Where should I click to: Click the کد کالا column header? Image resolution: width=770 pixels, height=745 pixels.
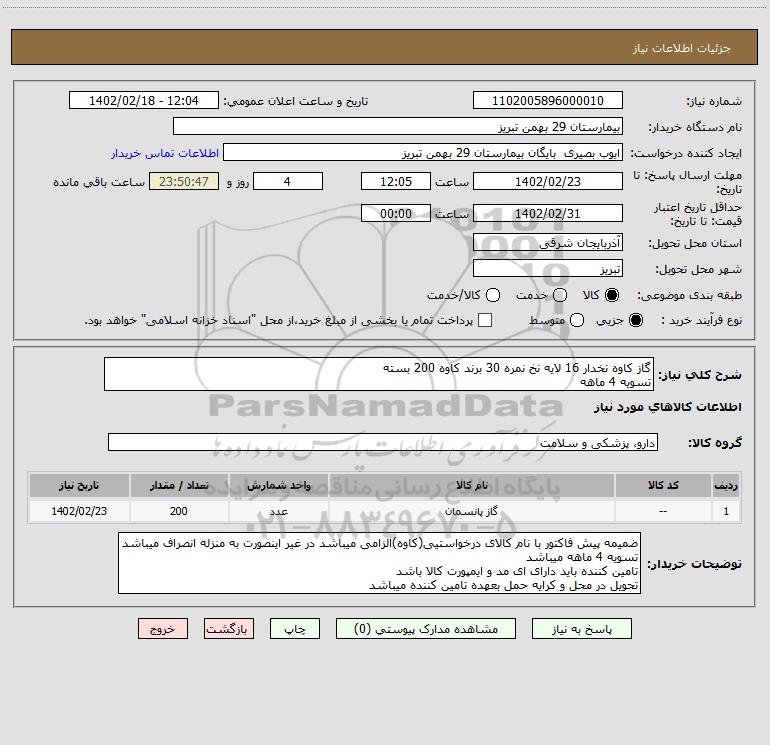click(663, 485)
